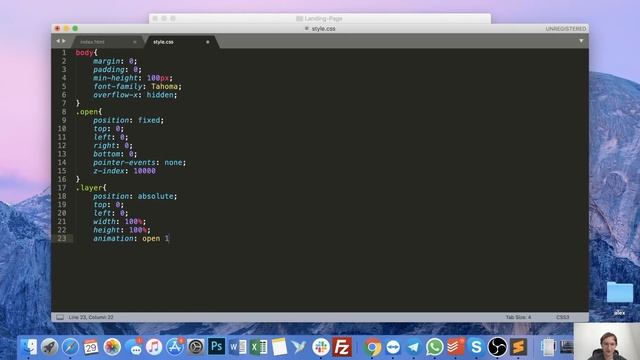Open Telegram from the dock
This screenshot has height=360, width=640.
pyautogui.click(x=414, y=347)
